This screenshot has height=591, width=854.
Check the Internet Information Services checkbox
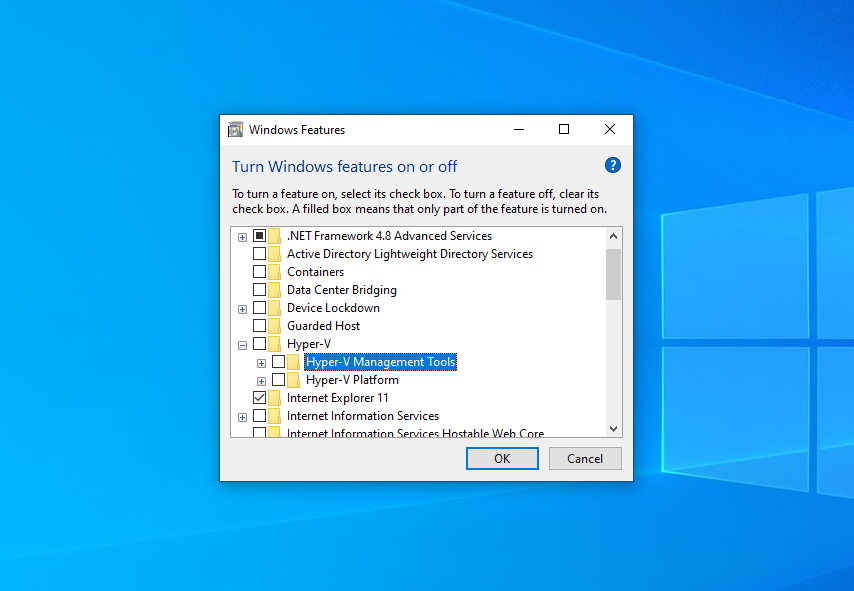[259, 416]
